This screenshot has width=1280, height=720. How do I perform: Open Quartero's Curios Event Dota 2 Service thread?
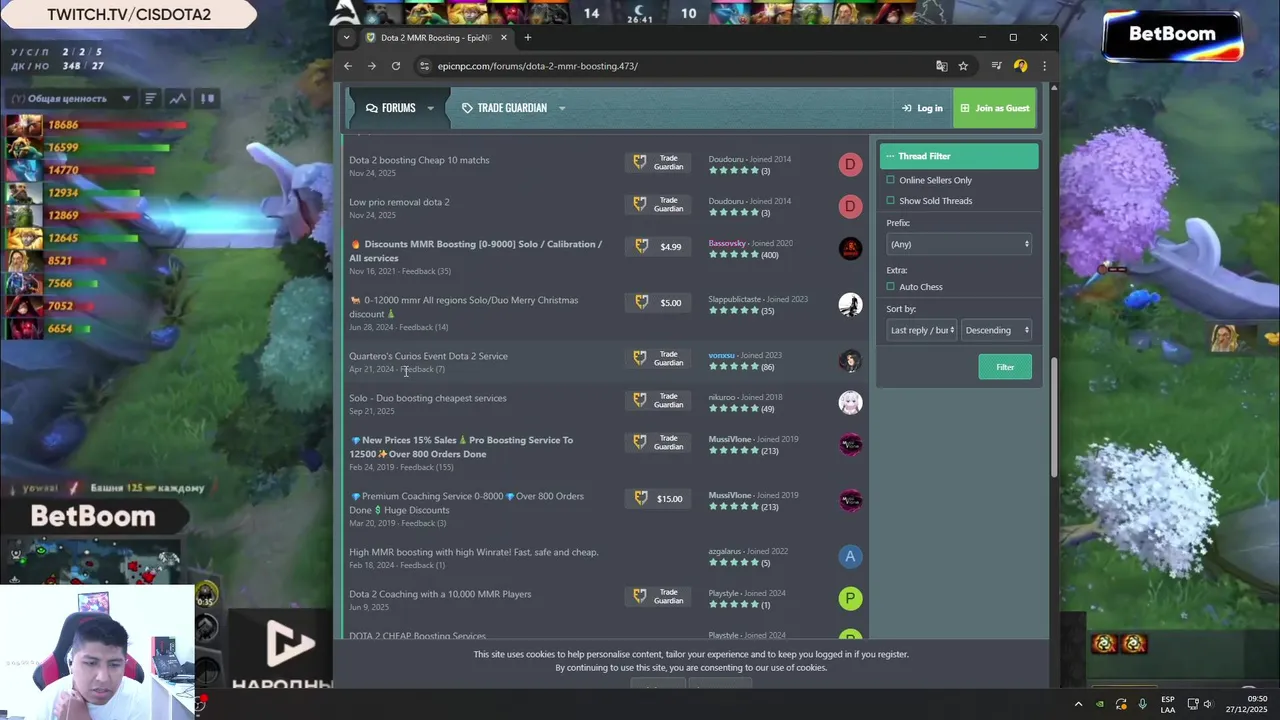point(428,356)
